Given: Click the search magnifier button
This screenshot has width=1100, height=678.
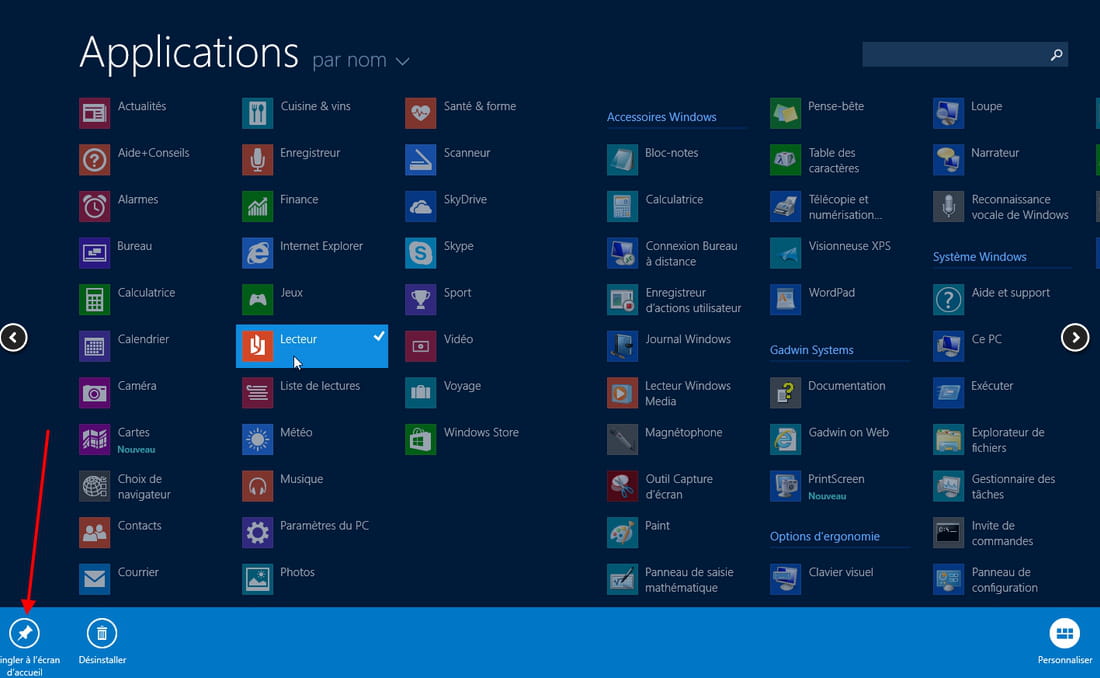Looking at the screenshot, I should point(1057,55).
